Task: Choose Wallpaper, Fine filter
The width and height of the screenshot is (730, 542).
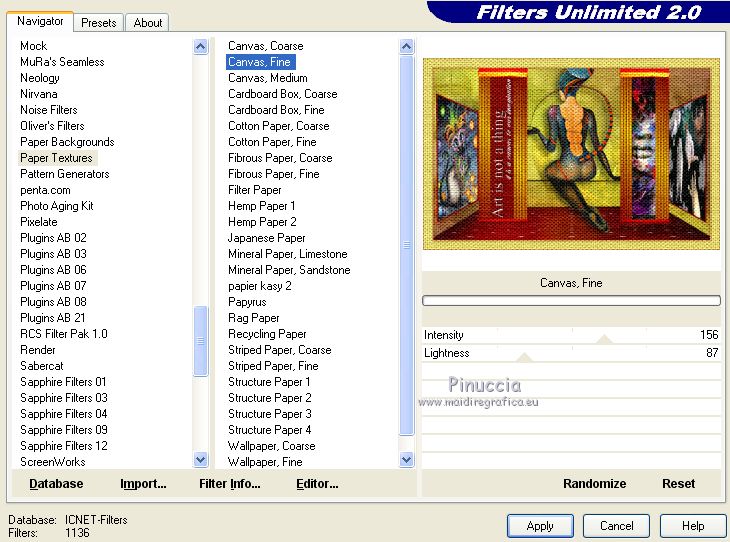Action: tap(265, 462)
